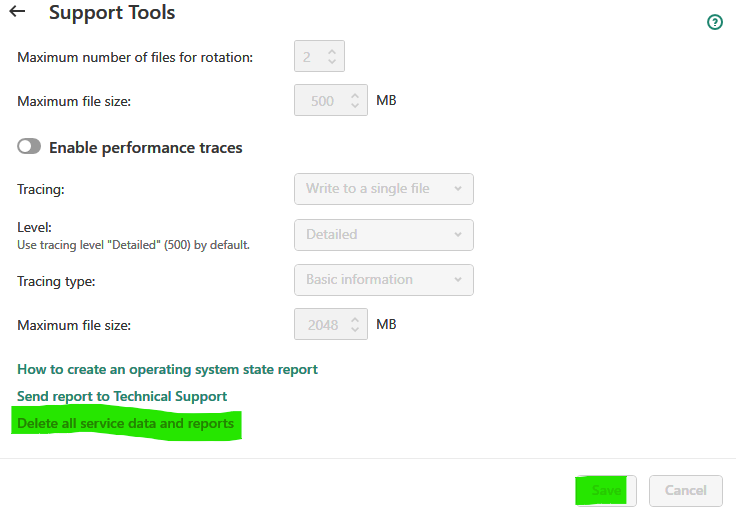Click the rotation files count field
Viewport: 736px width, 510px height.
tap(310, 57)
